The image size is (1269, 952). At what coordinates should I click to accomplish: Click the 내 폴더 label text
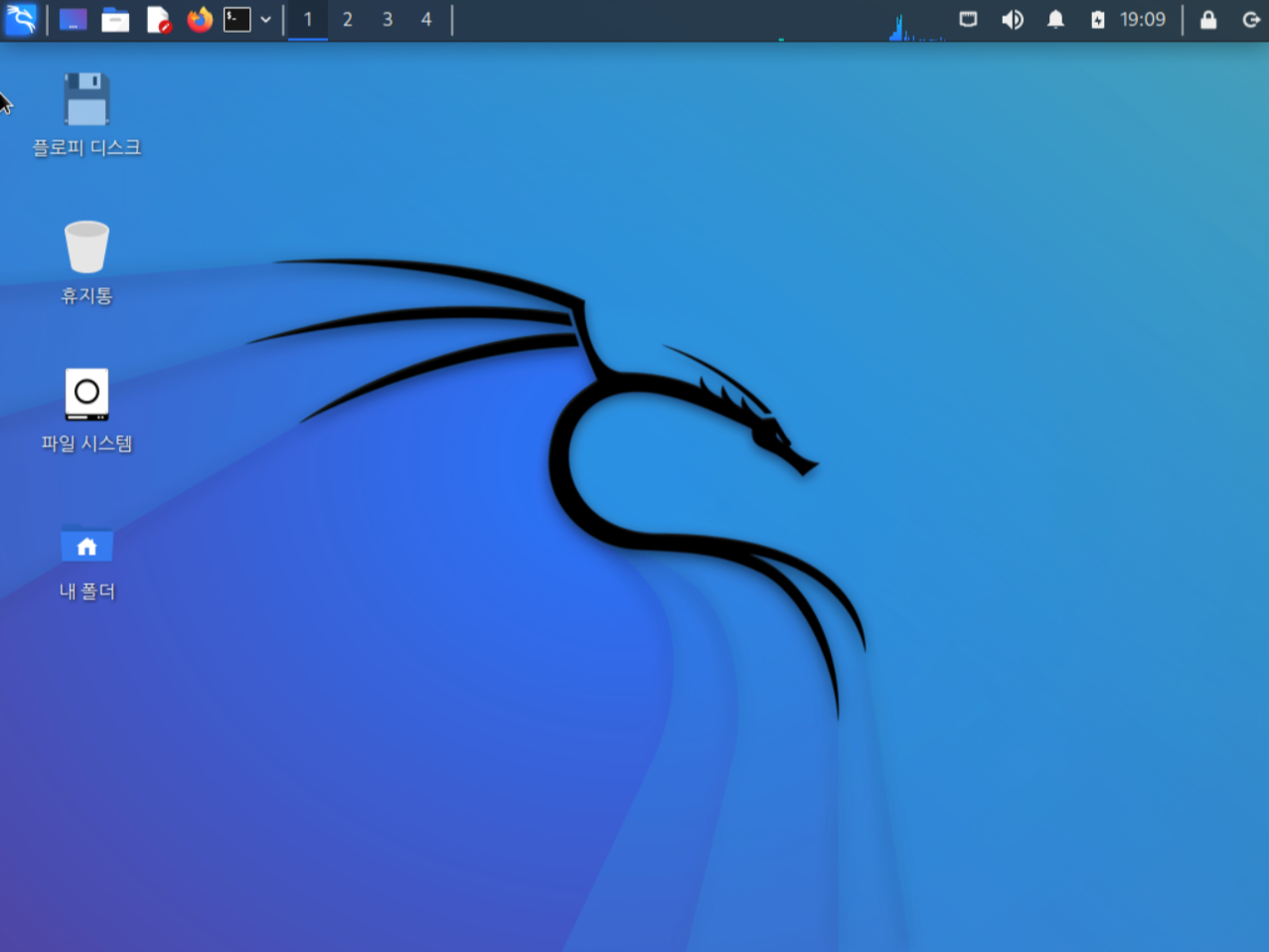pyautogui.click(x=86, y=591)
